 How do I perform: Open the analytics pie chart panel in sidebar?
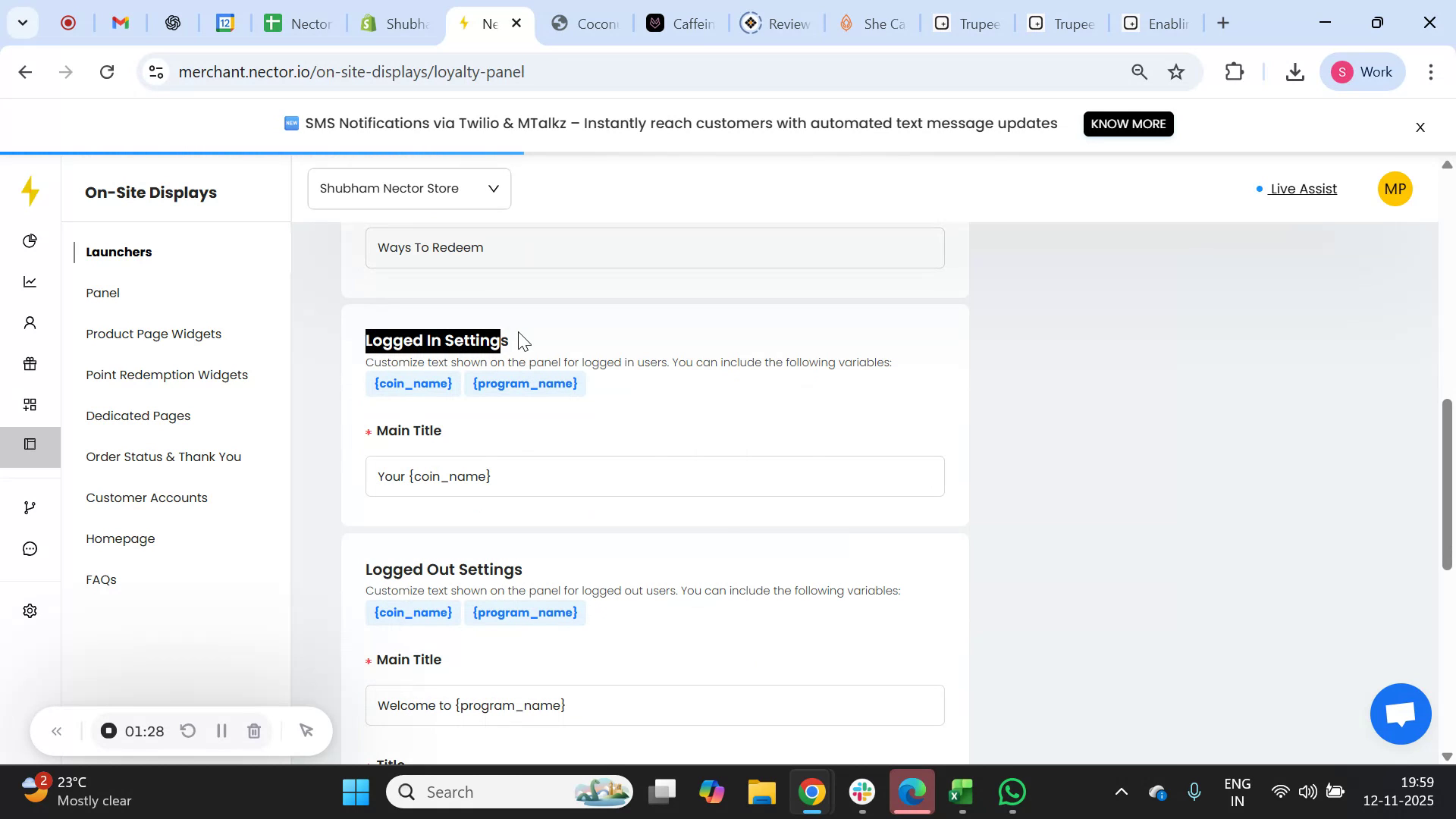pyautogui.click(x=30, y=240)
